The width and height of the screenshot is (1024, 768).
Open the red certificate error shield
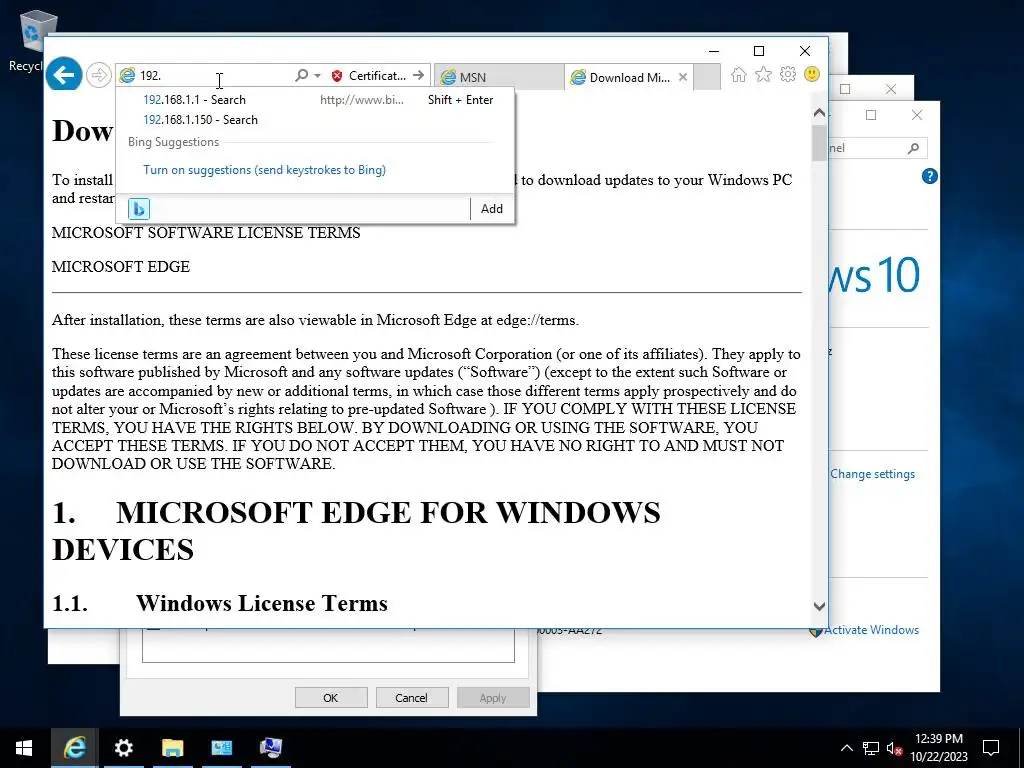pos(337,76)
